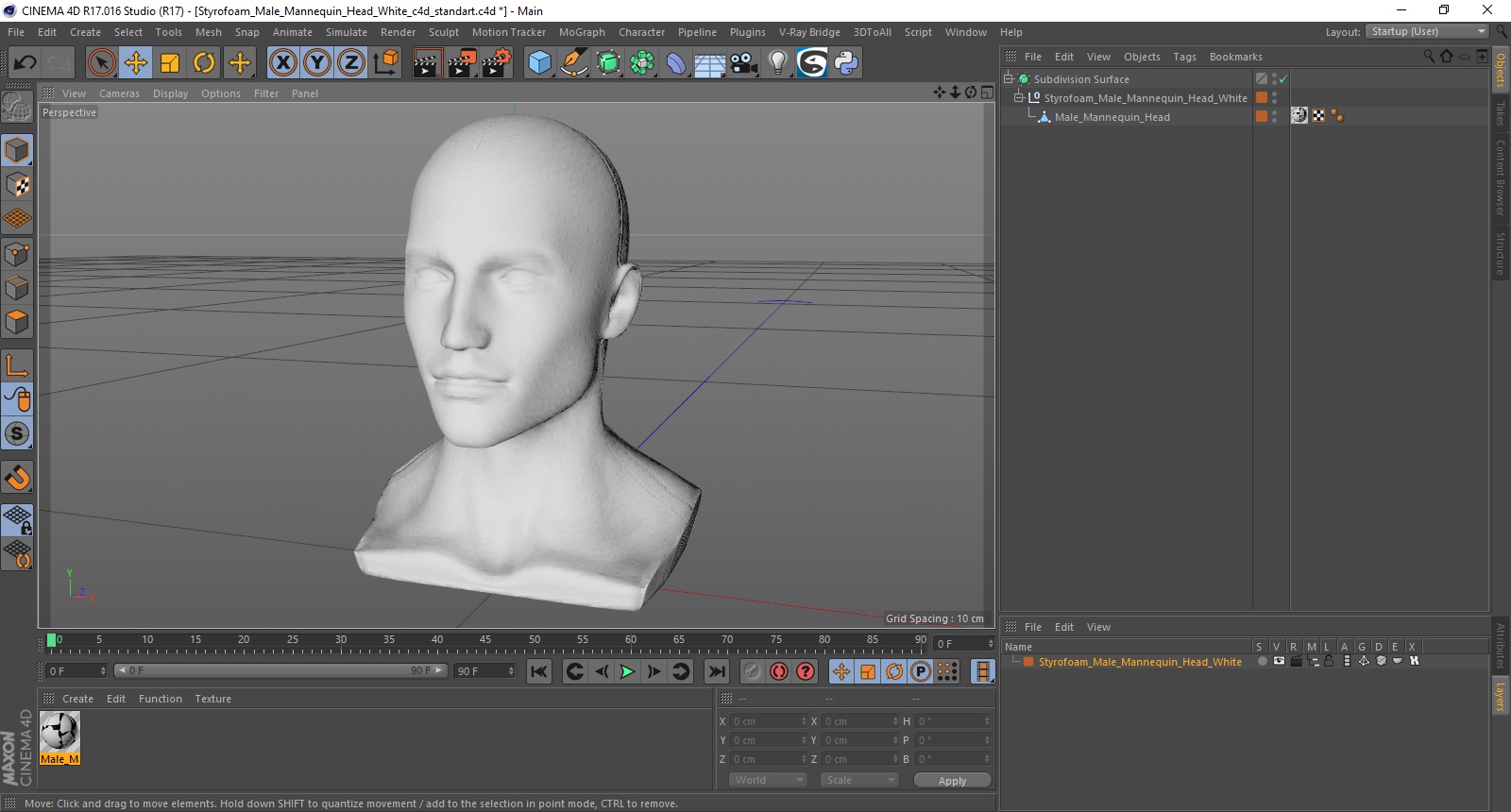
Task: Click the Undo arrow icon
Action: tap(25, 62)
